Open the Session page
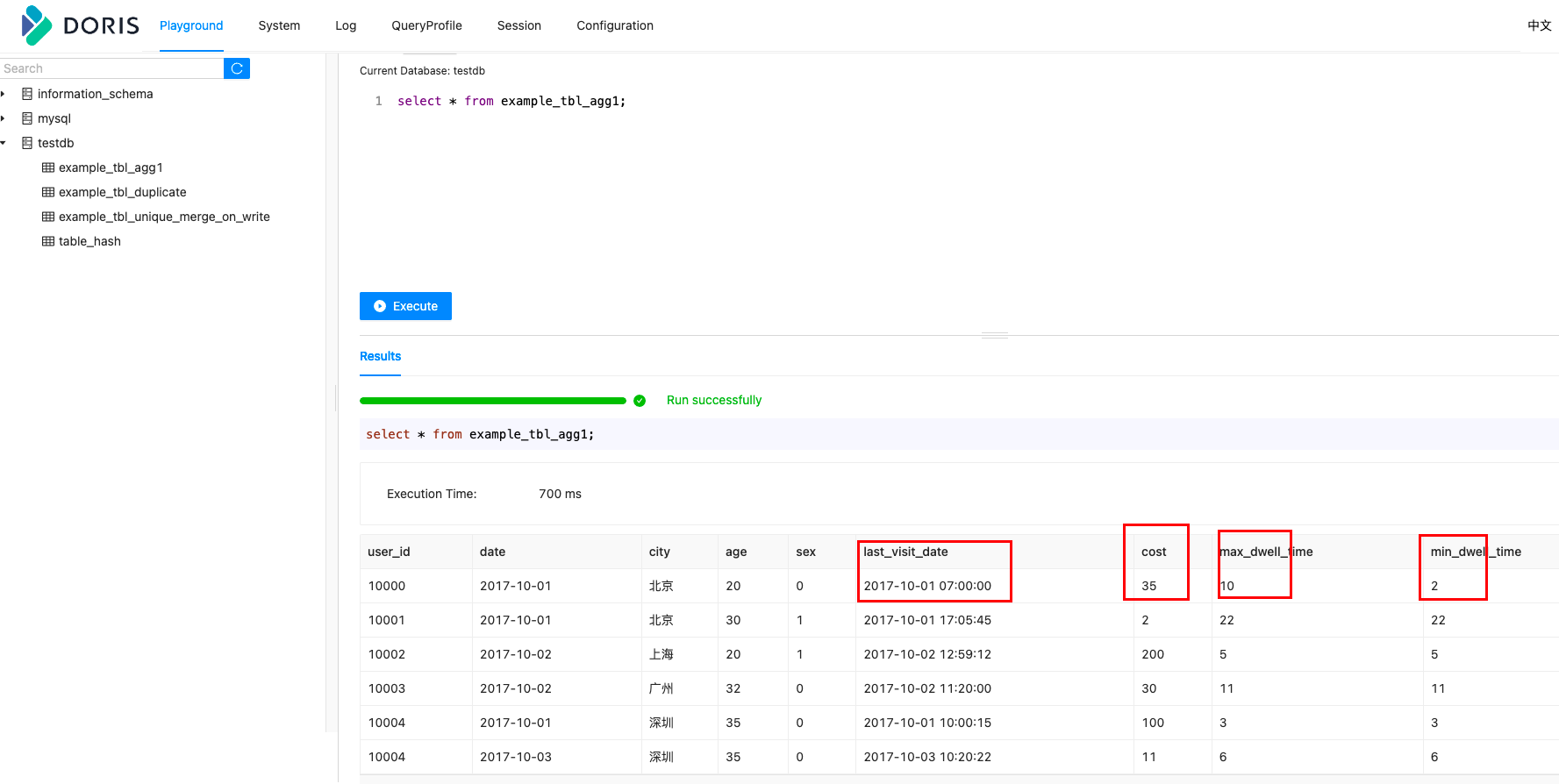Viewport: 1559px width, 784px height. 519,25
